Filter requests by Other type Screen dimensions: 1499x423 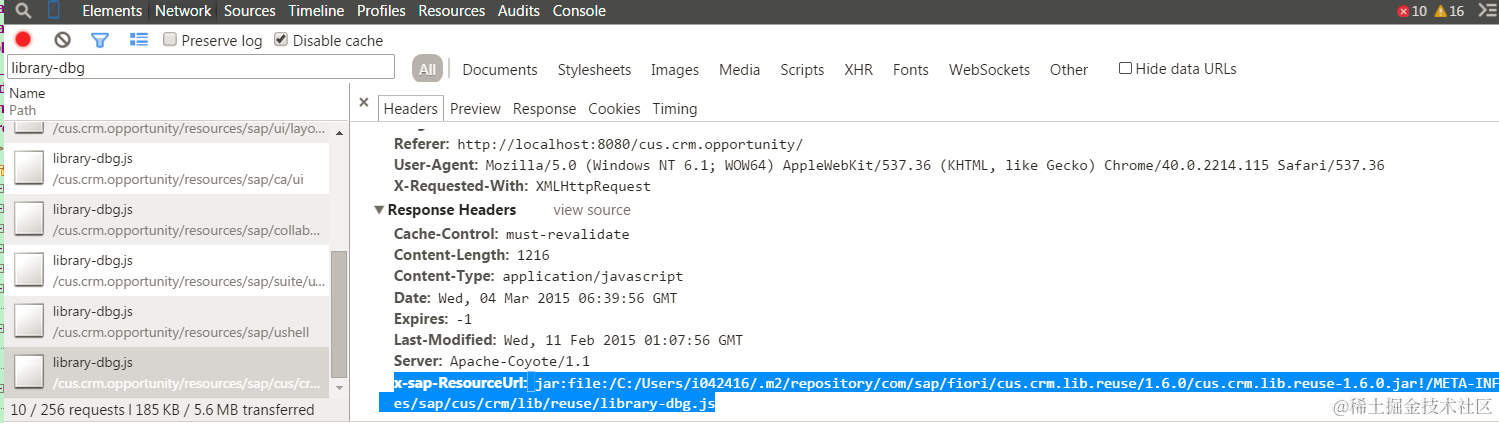1069,69
